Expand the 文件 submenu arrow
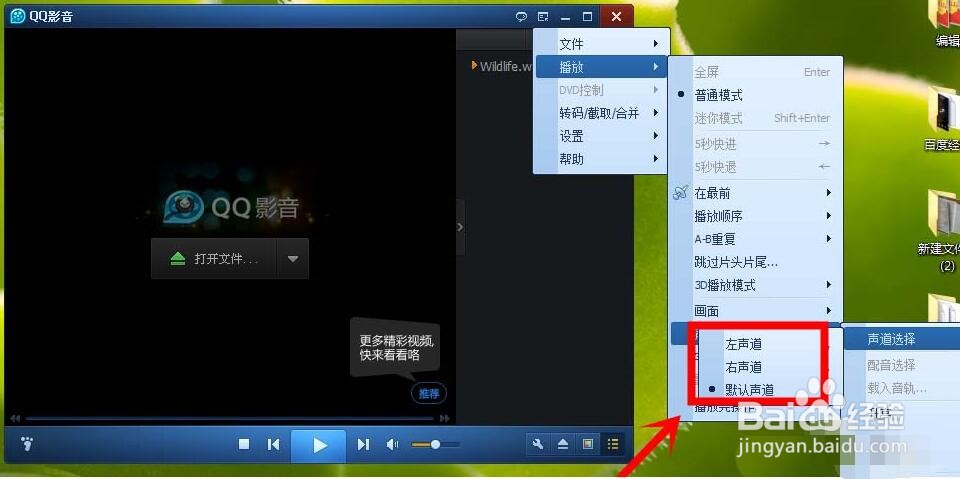Screen dimensions: 960x479 656,43
